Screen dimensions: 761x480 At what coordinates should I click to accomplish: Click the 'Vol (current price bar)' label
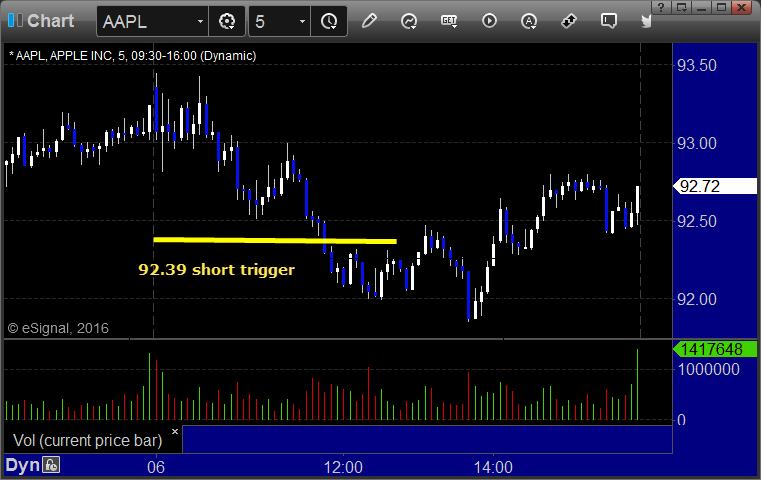coord(87,440)
